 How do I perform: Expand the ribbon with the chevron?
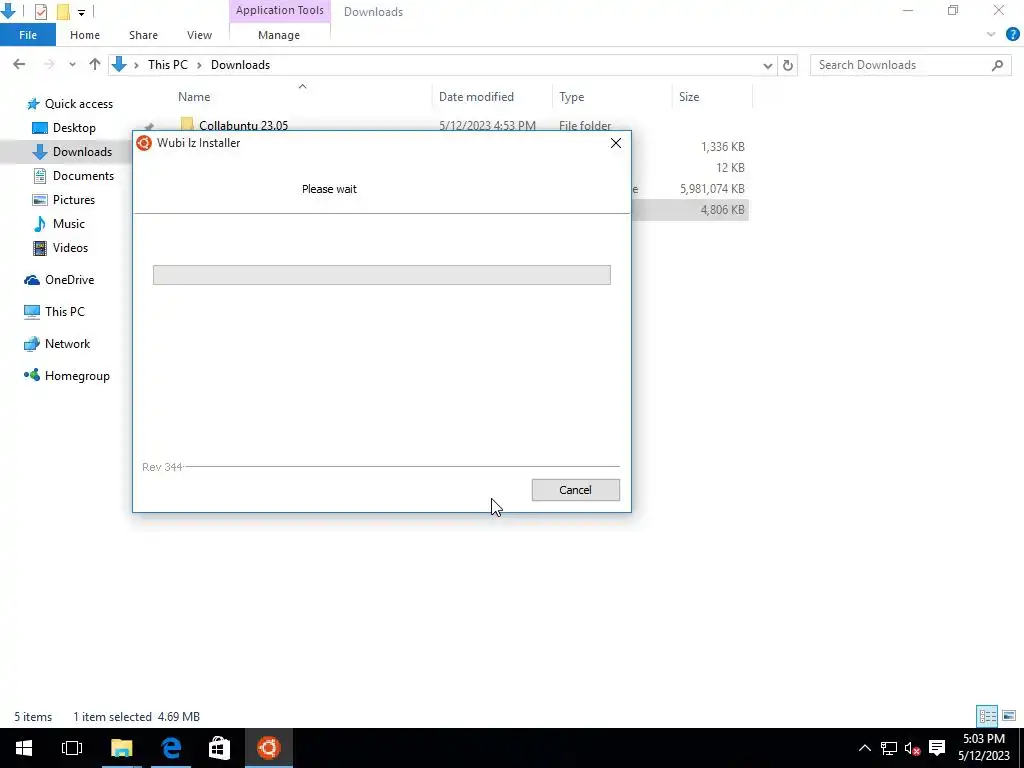[991, 35]
